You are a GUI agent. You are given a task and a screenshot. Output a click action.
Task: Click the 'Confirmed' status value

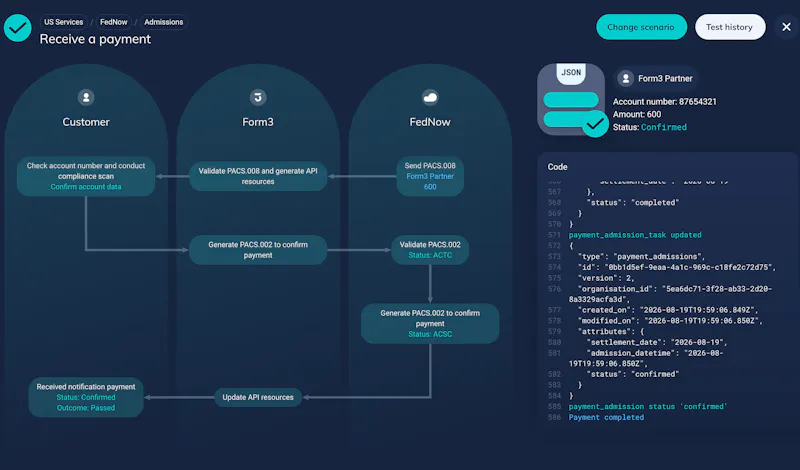pos(664,127)
